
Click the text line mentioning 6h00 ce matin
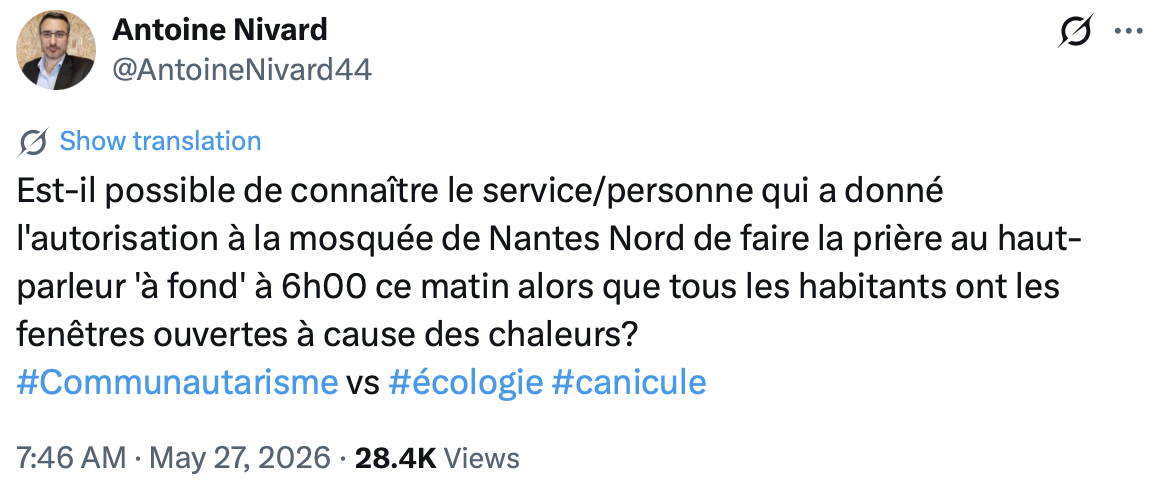pyautogui.click(x=537, y=287)
